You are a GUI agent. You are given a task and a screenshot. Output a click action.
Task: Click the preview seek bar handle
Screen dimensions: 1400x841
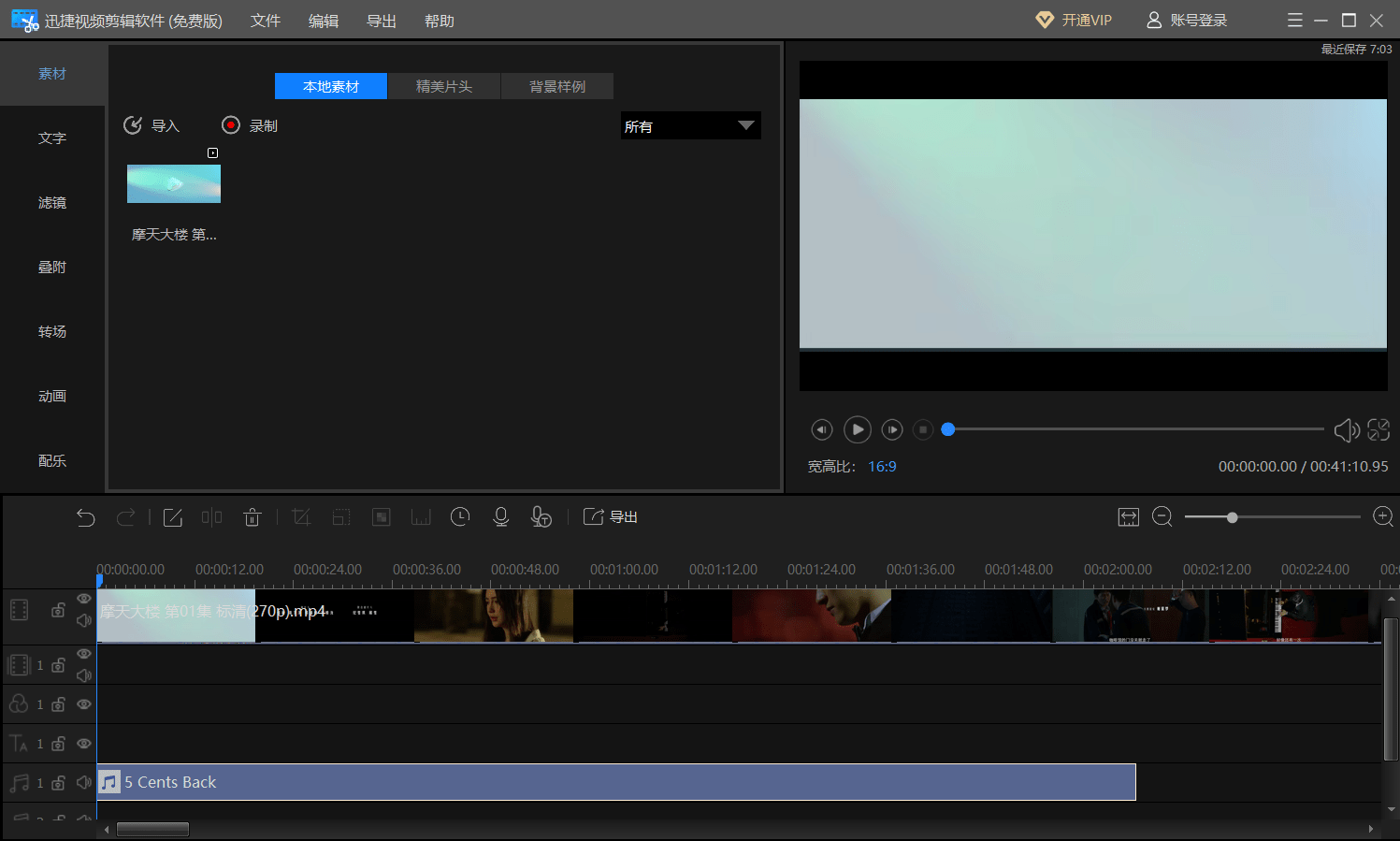[x=948, y=429]
